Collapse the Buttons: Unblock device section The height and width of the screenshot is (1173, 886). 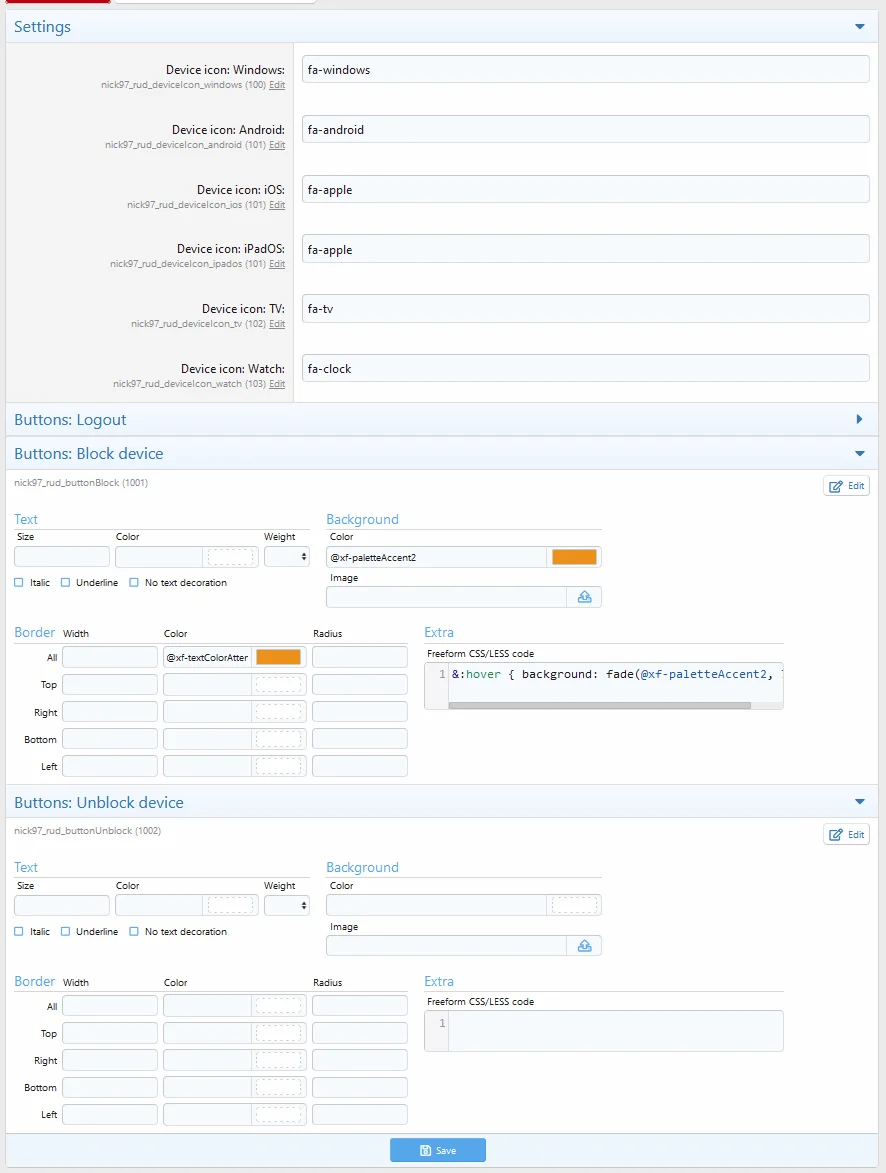(x=859, y=802)
